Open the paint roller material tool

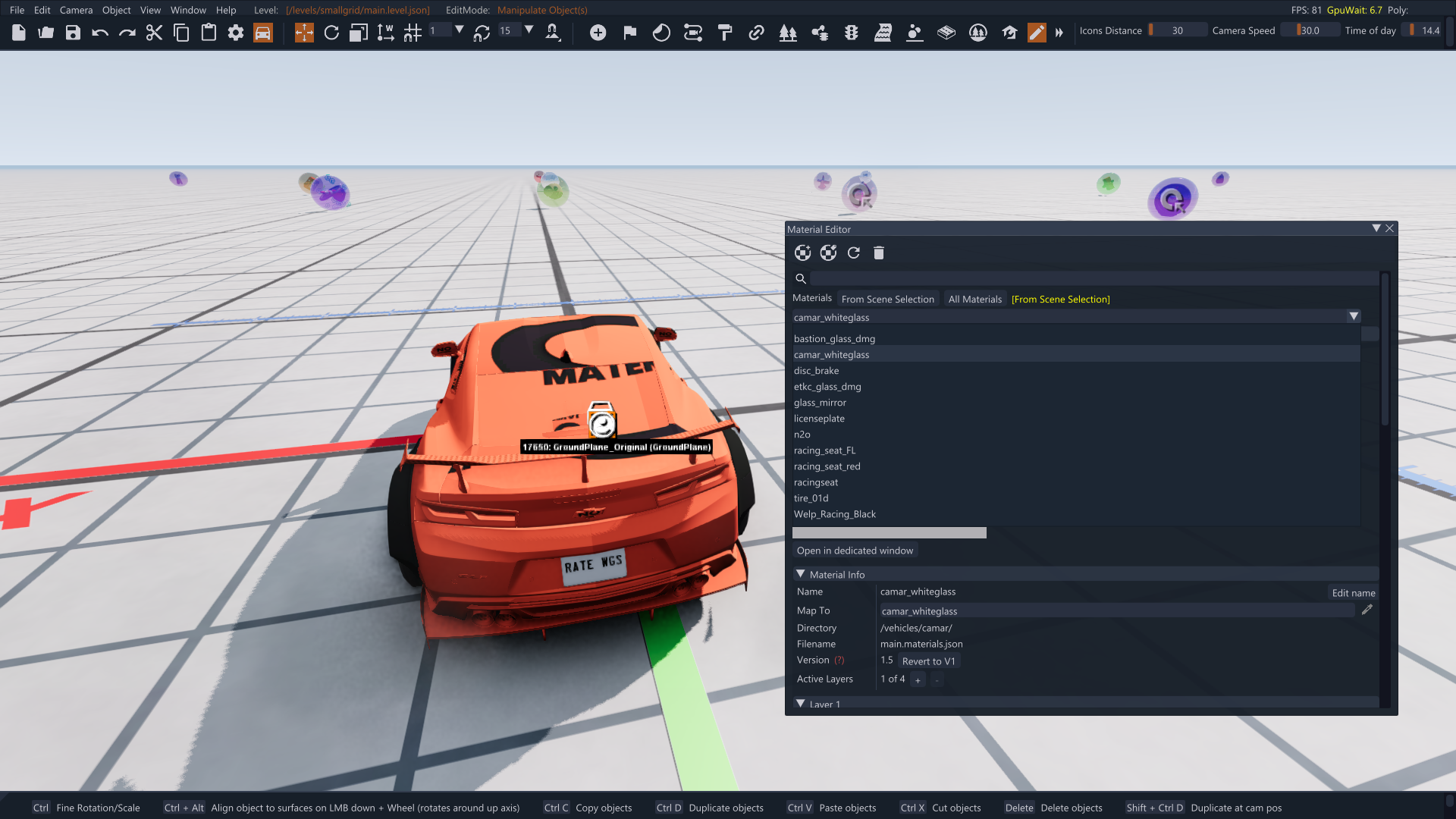tap(725, 33)
